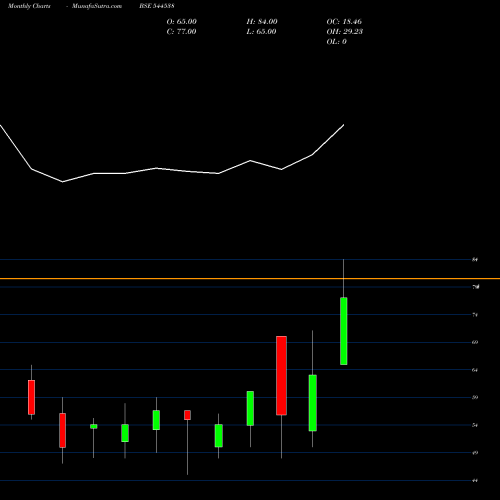Screen dimensions: 500x500
Task: Click the price axis label '59'
Action: [x=475, y=397]
